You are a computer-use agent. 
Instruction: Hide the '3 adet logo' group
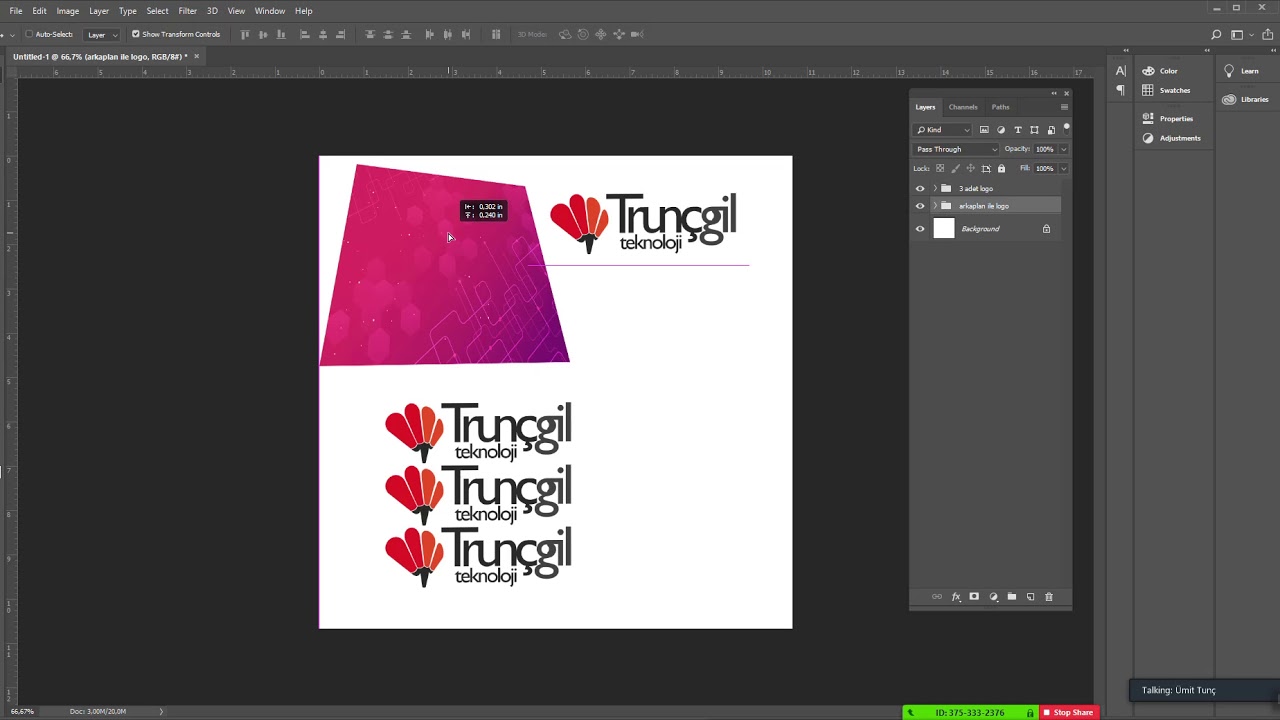click(x=920, y=188)
